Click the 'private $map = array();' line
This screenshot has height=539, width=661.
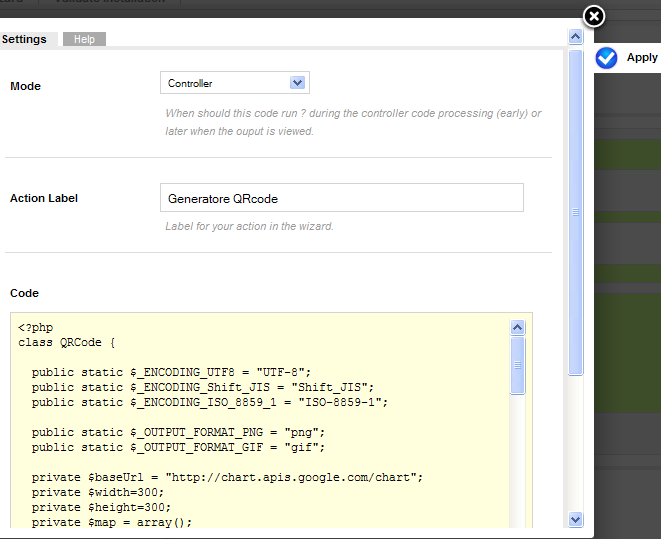[112, 523]
